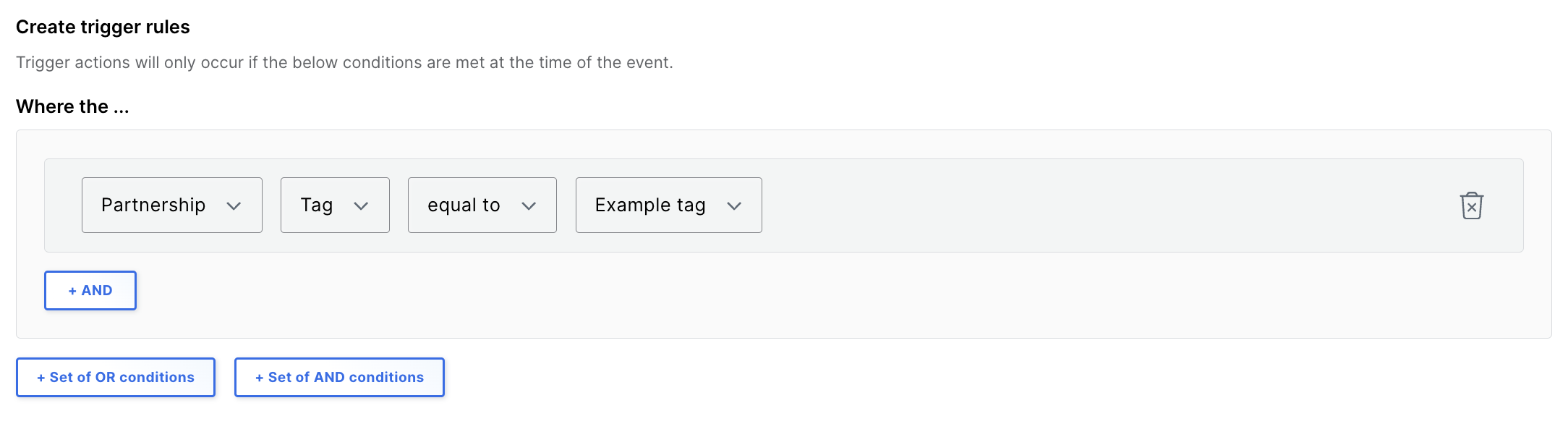Expand the Tag field selector

pos(335,205)
